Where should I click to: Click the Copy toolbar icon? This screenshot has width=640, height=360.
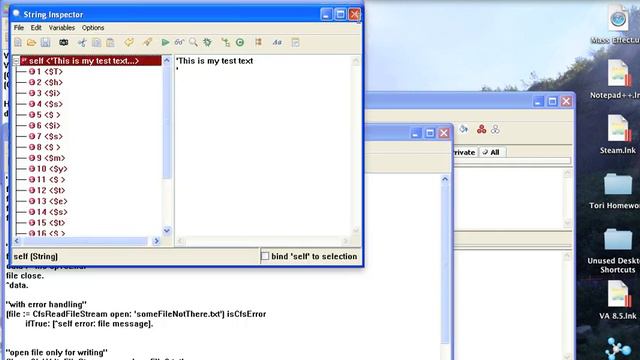point(96,42)
